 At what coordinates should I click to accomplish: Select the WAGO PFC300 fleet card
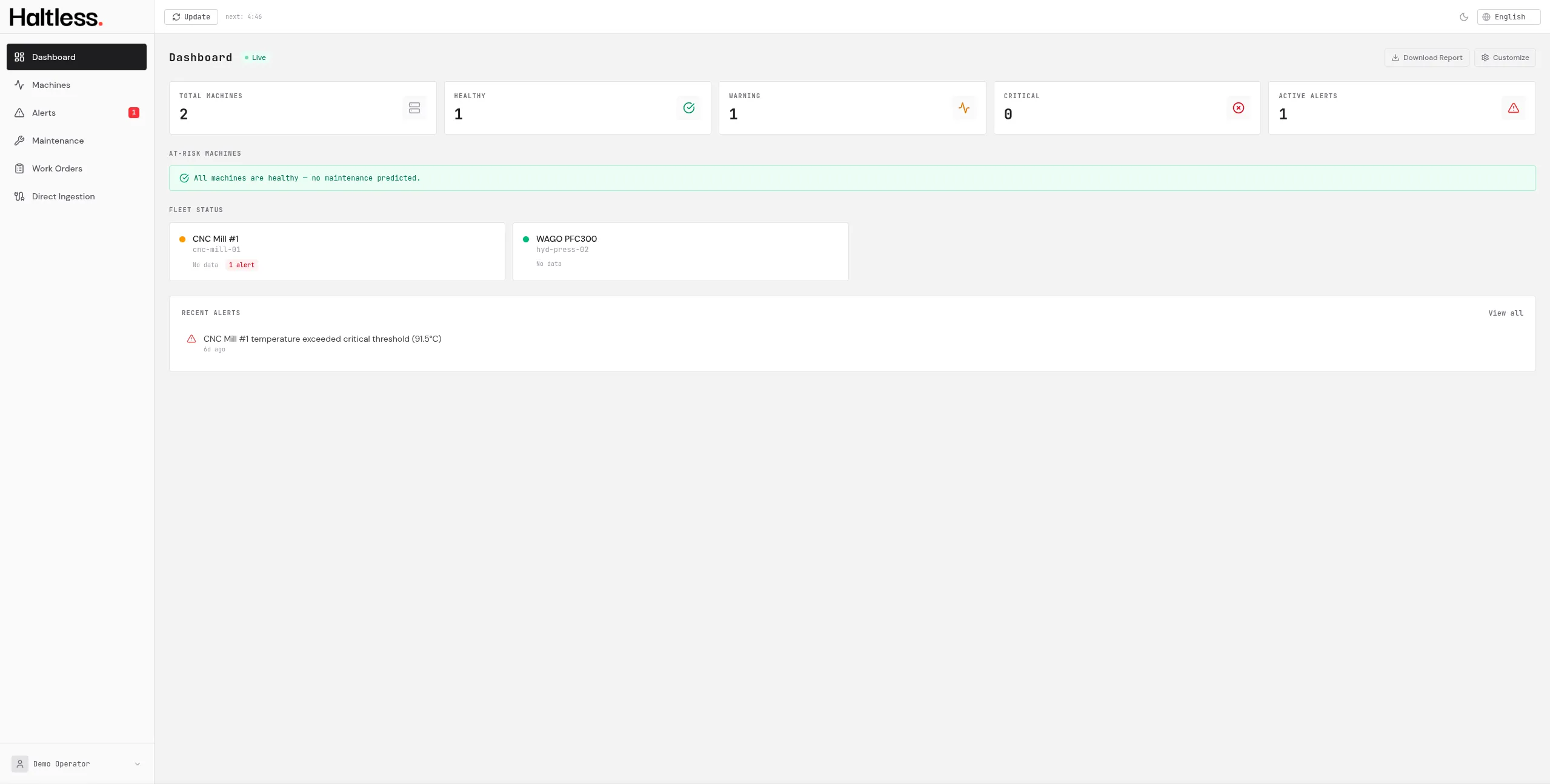click(x=680, y=251)
